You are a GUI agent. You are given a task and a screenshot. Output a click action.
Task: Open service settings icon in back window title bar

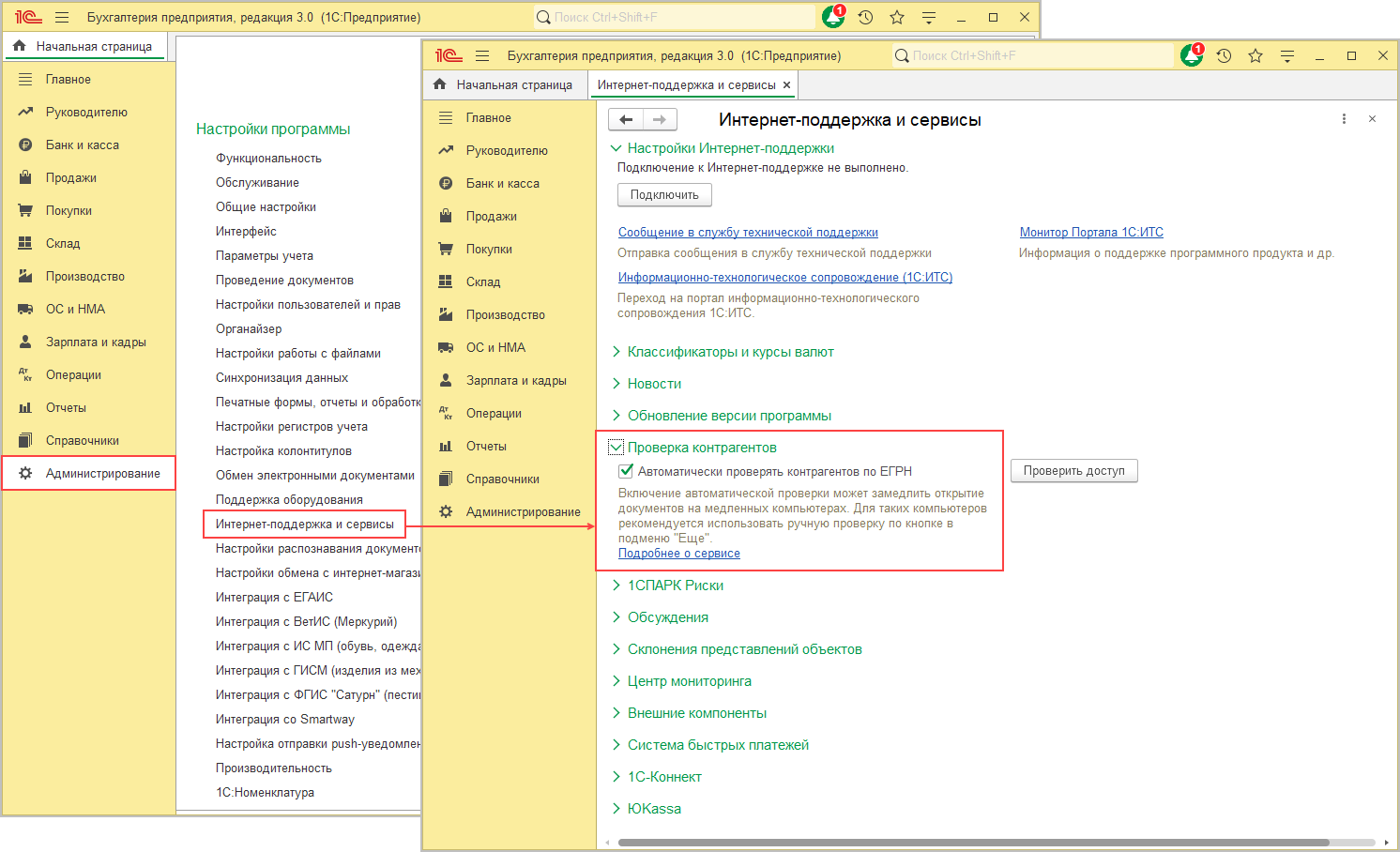[x=929, y=18]
